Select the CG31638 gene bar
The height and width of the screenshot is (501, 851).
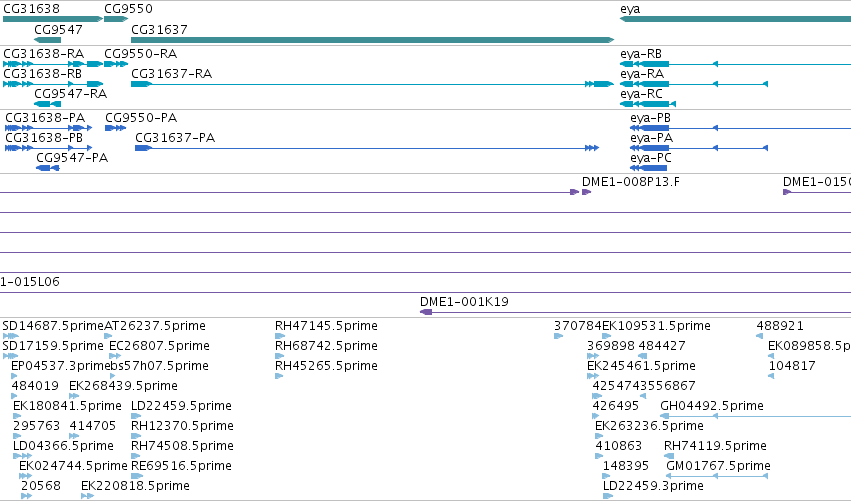[53, 19]
